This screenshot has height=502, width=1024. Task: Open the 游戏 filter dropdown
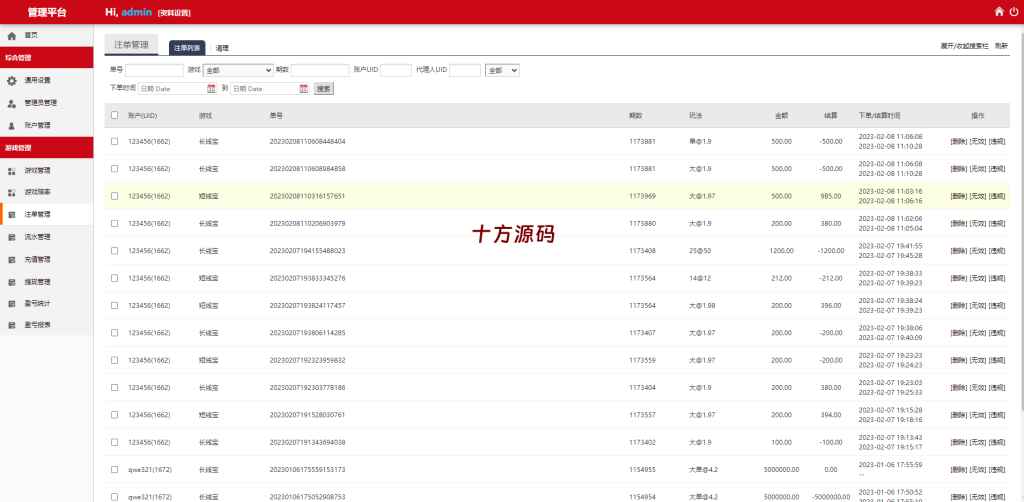[x=238, y=70]
